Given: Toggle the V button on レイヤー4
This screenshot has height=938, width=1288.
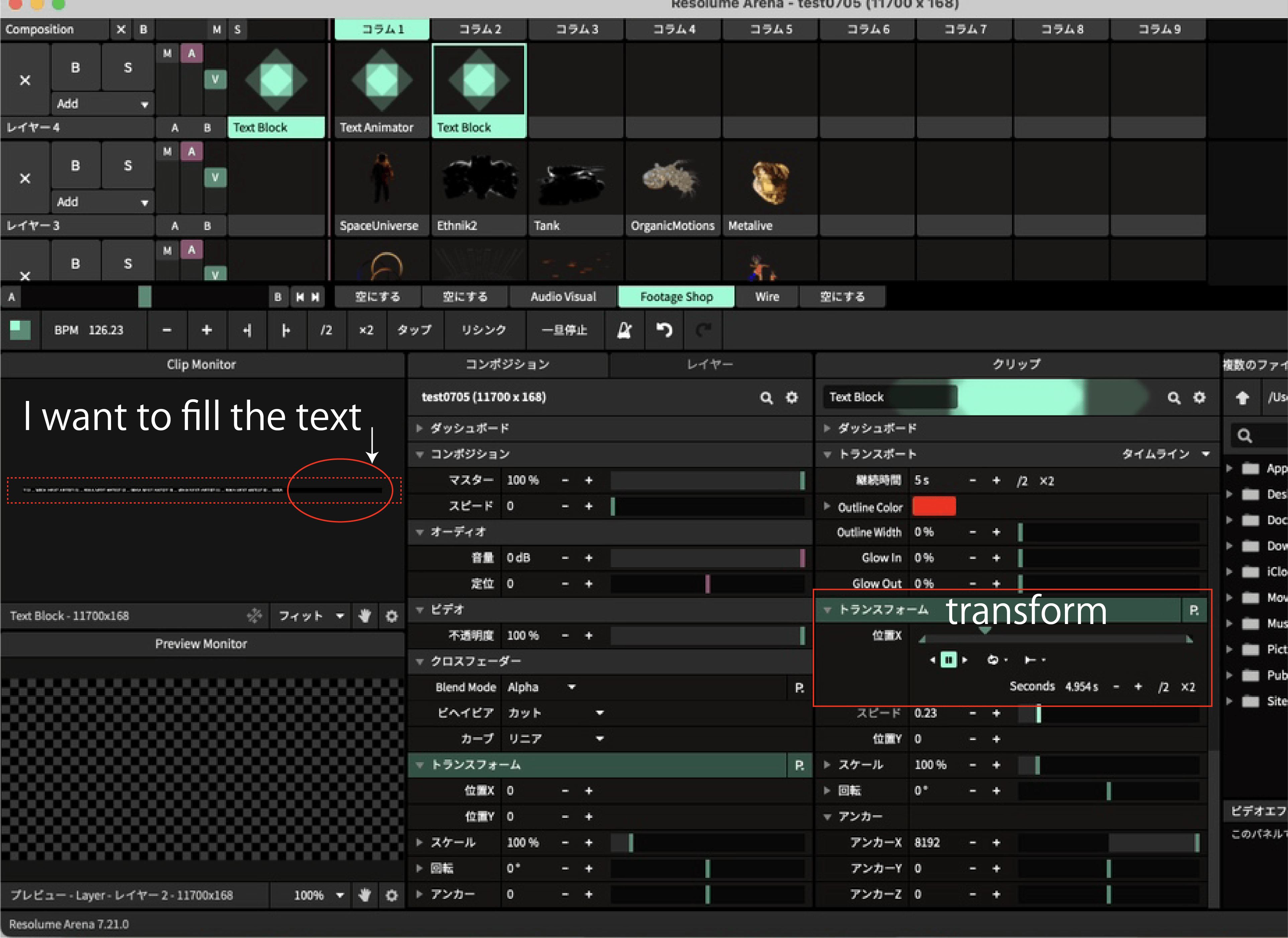Looking at the screenshot, I should [x=215, y=80].
